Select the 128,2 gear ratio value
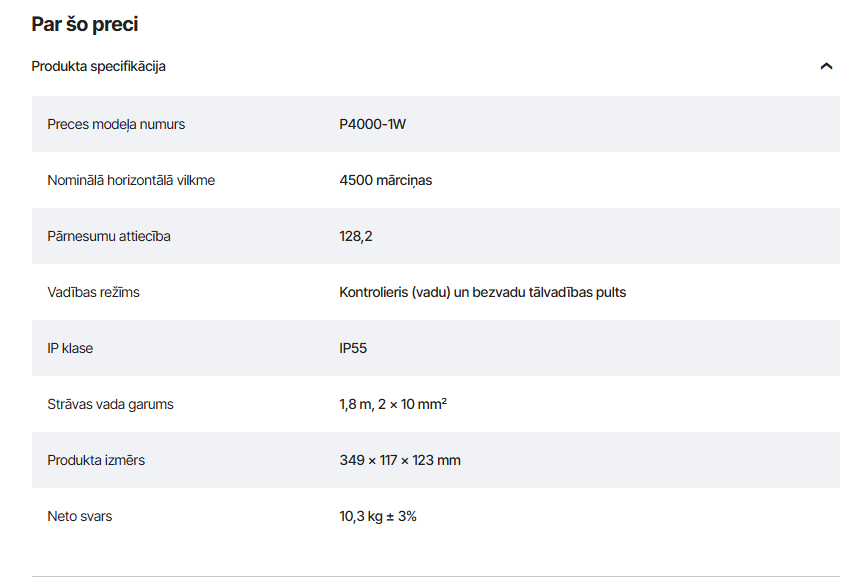This screenshot has width=844, height=580. click(x=356, y=236)
